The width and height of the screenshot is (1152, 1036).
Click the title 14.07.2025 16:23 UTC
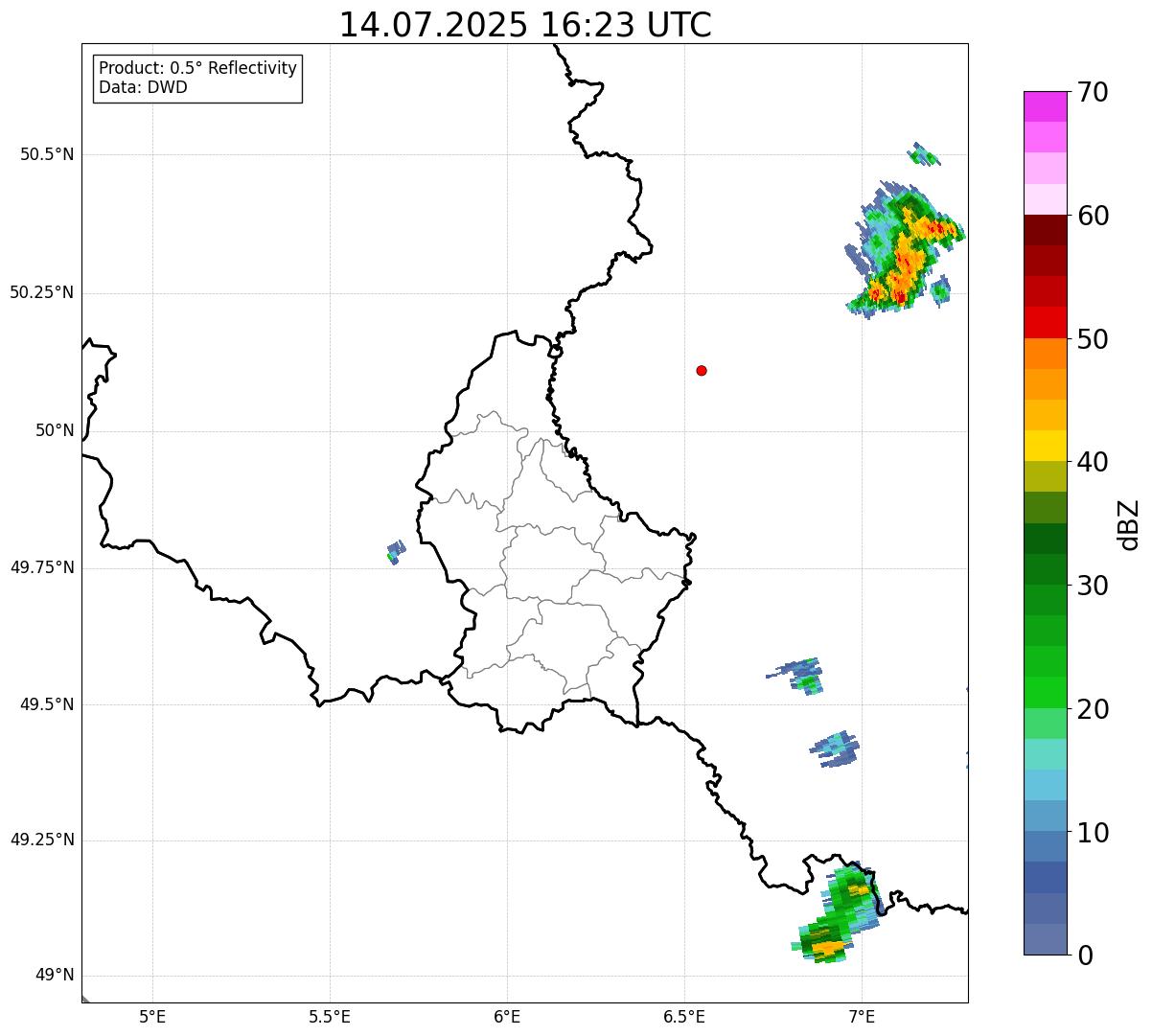525,25
